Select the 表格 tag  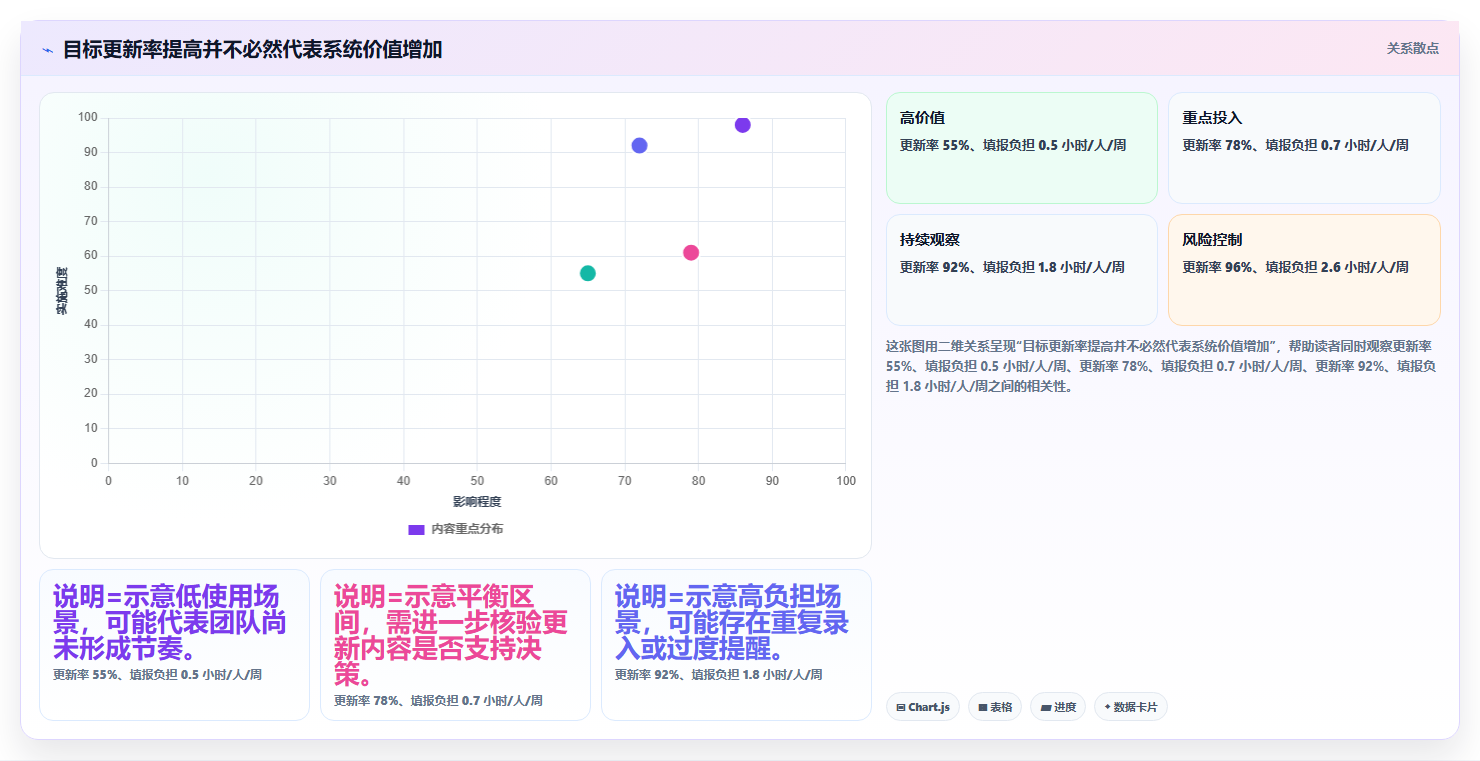click(x=995, y=707)
